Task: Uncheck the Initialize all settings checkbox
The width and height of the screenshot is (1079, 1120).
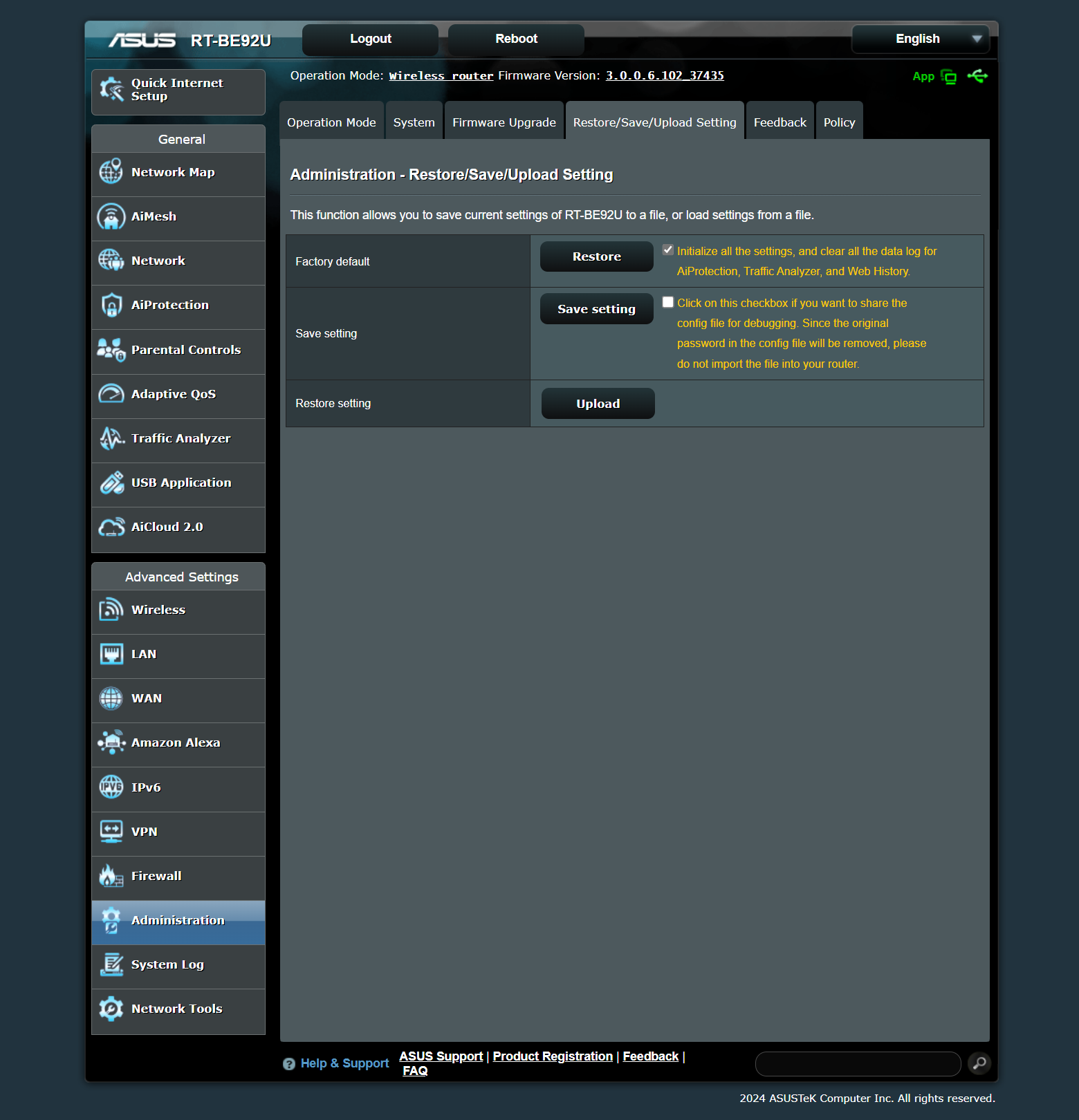Action: [668, 250]
